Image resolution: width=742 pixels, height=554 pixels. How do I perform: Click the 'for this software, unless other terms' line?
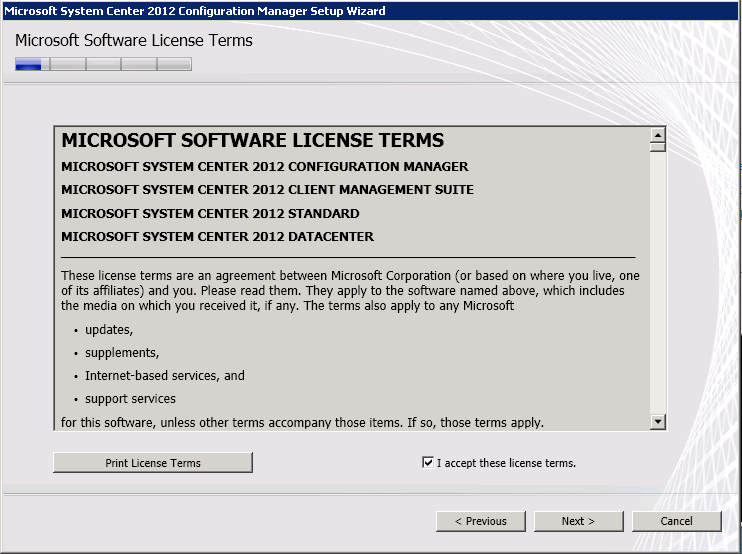click(x=302, y=422)
